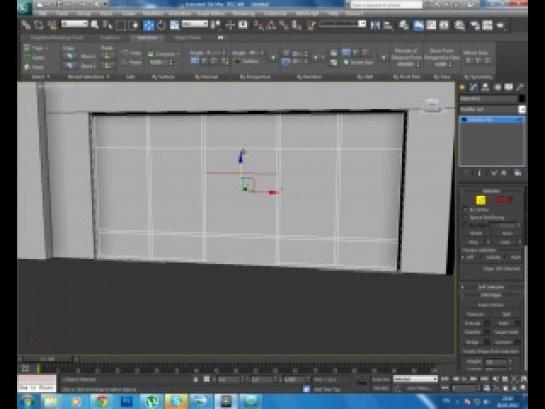The width and height of the screenshot is (545, 409).
Task: Click the Mirror tool in main toolbar
Action: click(375, 25)
